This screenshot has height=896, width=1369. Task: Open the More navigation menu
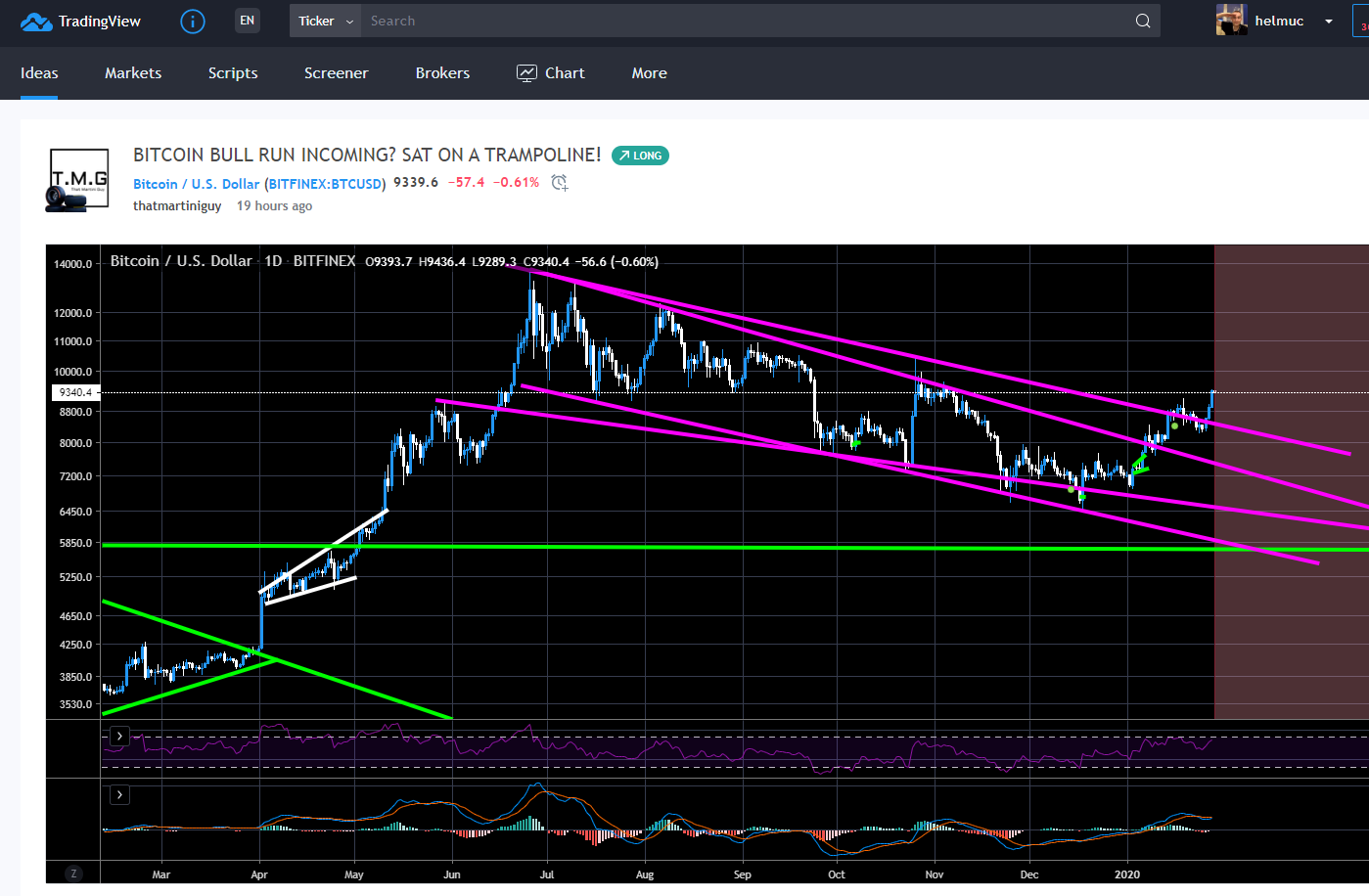[649, 73]
